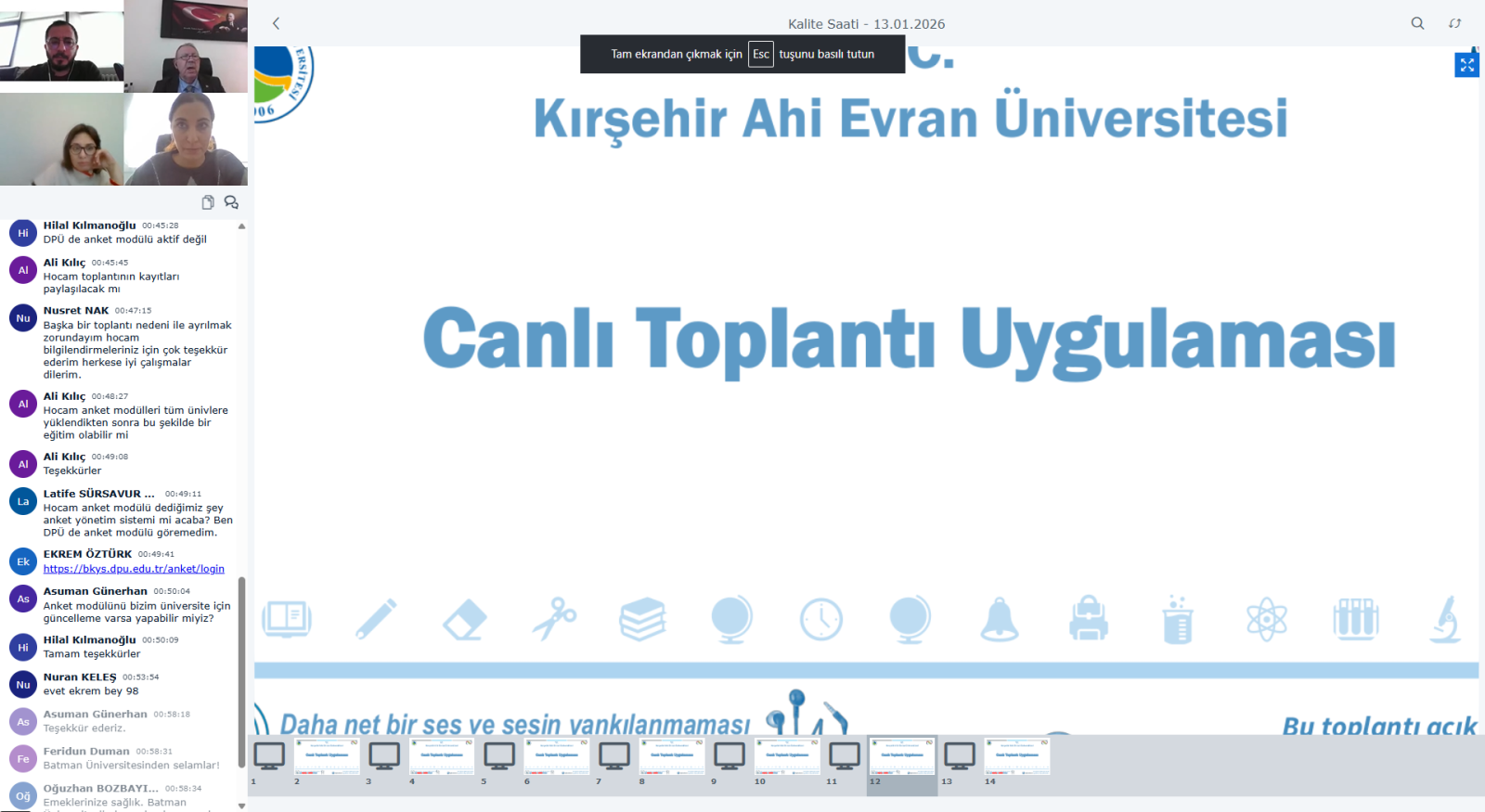Screen dimensions: 1485x812
Task: Open slide thumbnail number 8
Action: 672,756
